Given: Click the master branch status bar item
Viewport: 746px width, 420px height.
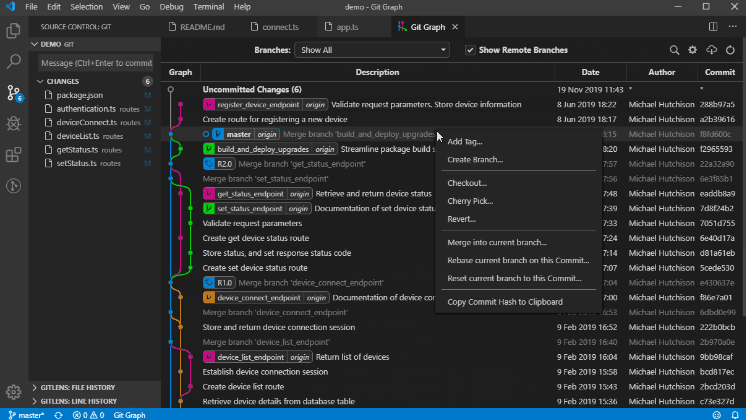Looking at the screenshot, I should (26, 415).
